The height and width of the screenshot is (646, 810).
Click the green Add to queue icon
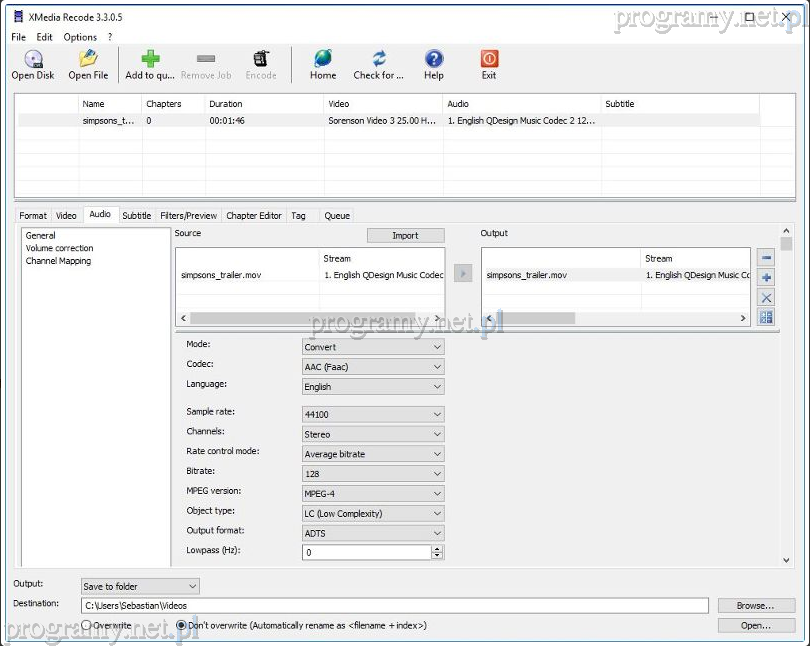(150, 60)
